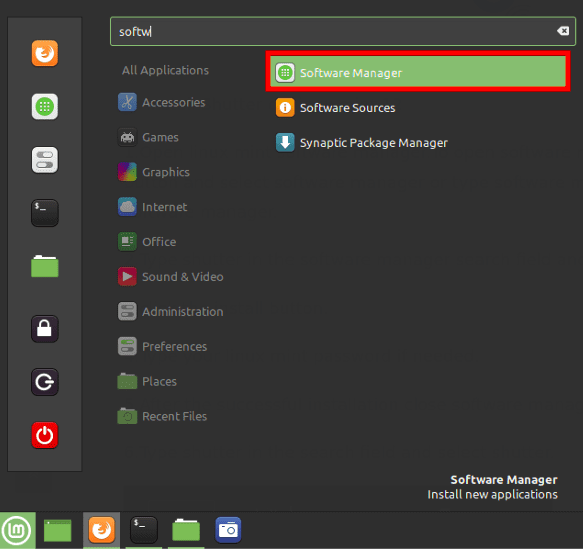583x549 pixels.
Task: Open Files manager from the bottom panel
Action: [x=186, y=530]
